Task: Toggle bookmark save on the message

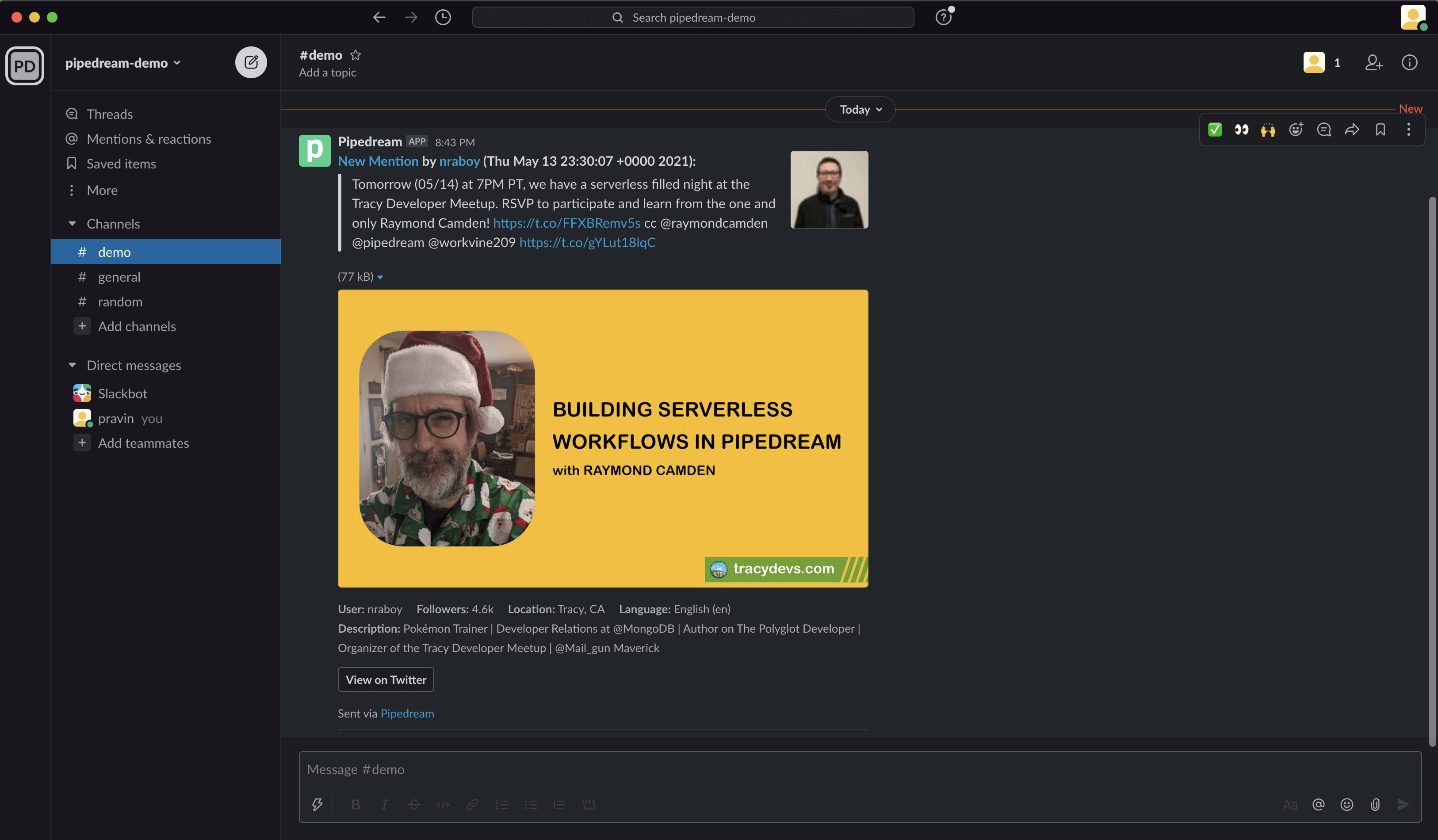Action: [1381, 130]
